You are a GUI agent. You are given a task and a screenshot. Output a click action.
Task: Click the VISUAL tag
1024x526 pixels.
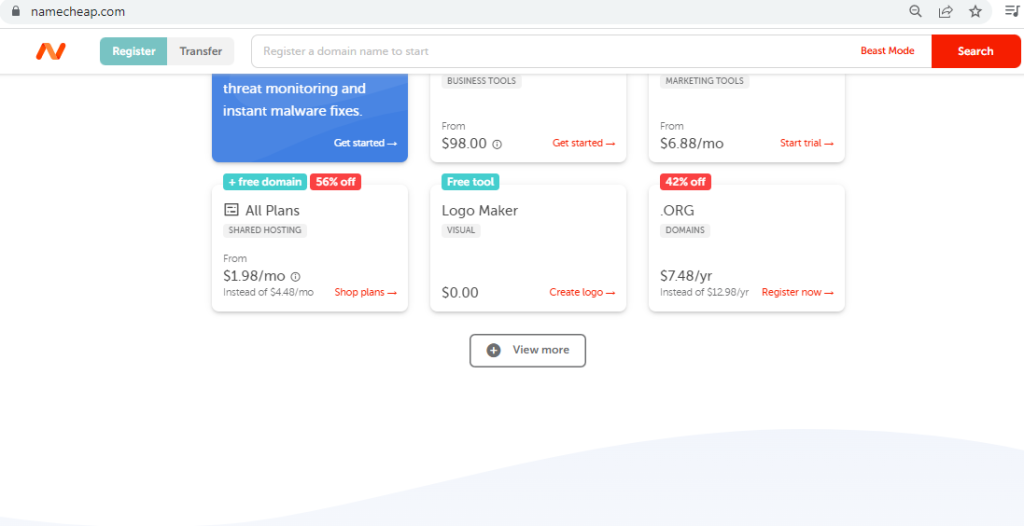point(461,230)
